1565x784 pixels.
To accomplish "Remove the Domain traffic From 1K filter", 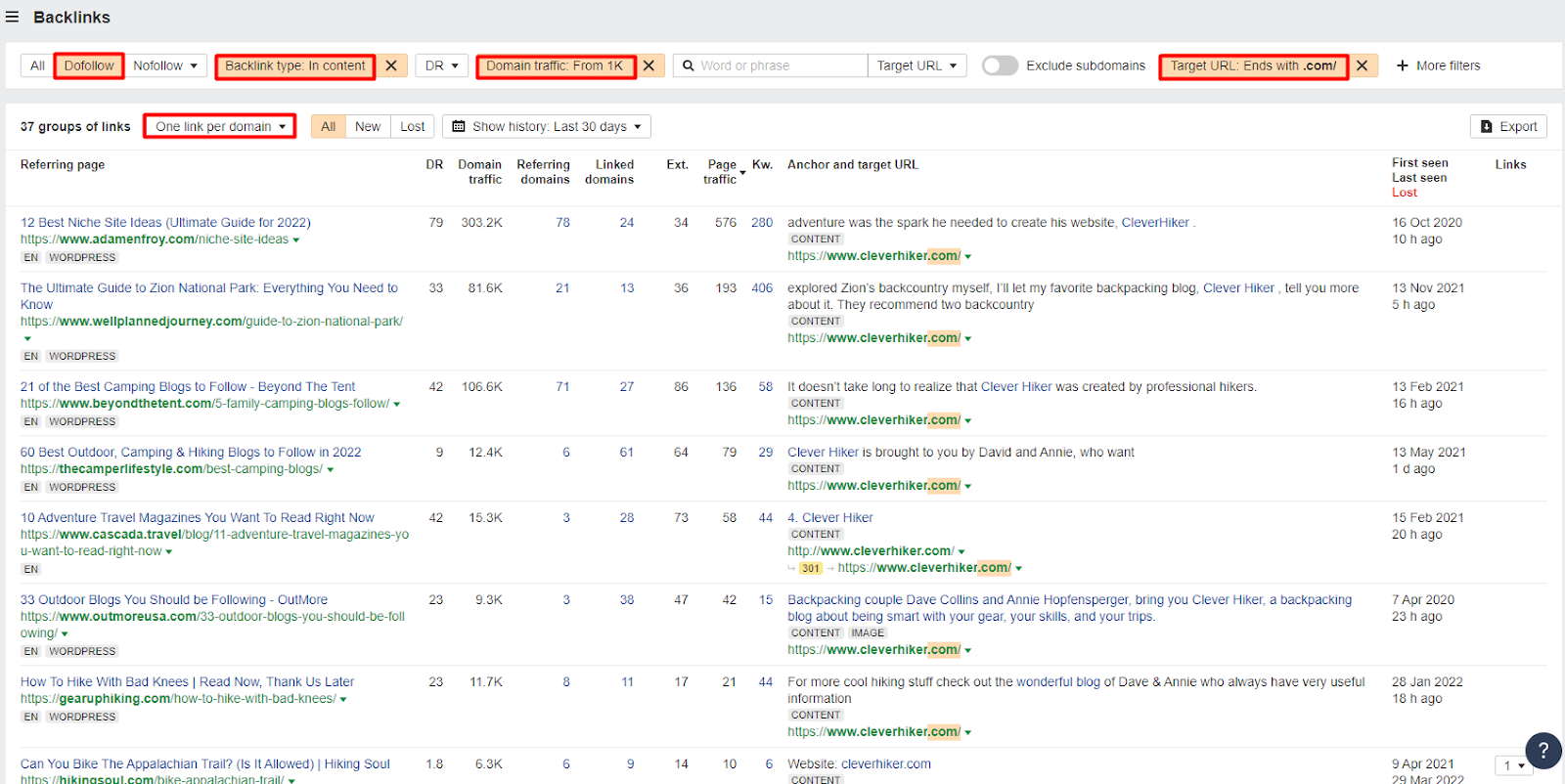I will pyautogui.click(x=648, y=65).
